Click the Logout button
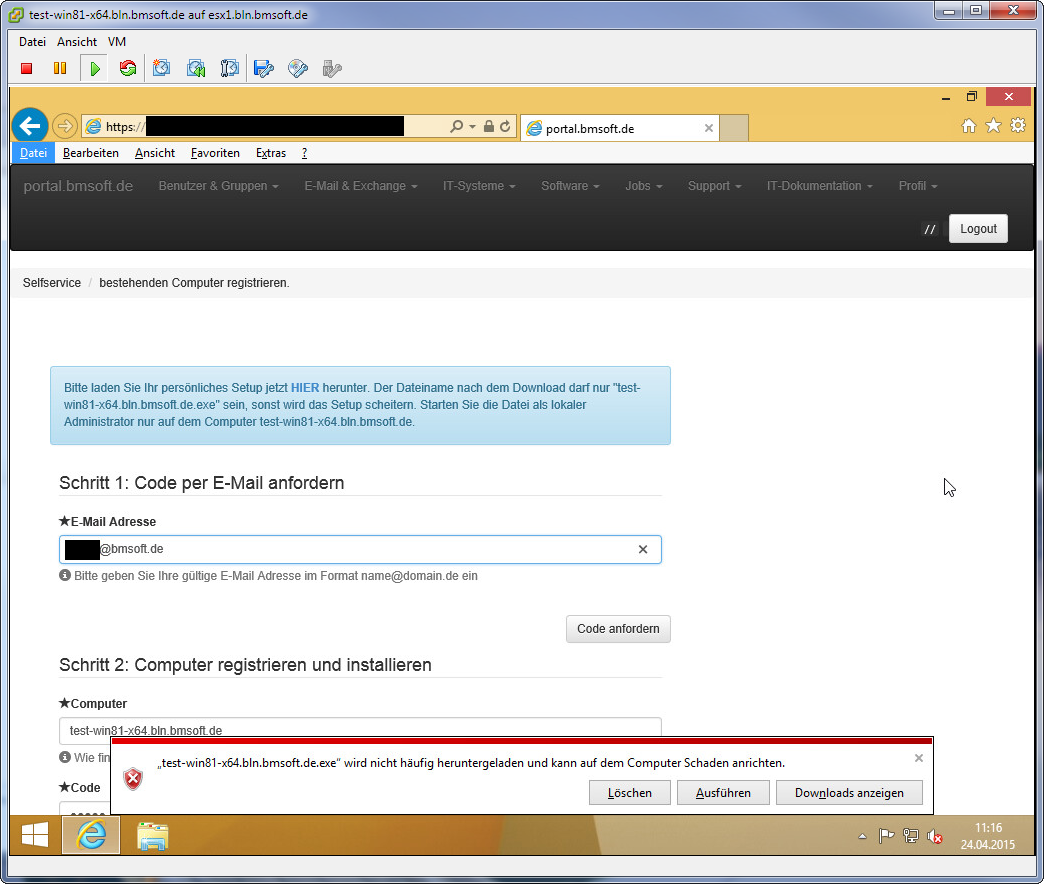Viewport: 1044px width, 884px height. coord(978,228)
